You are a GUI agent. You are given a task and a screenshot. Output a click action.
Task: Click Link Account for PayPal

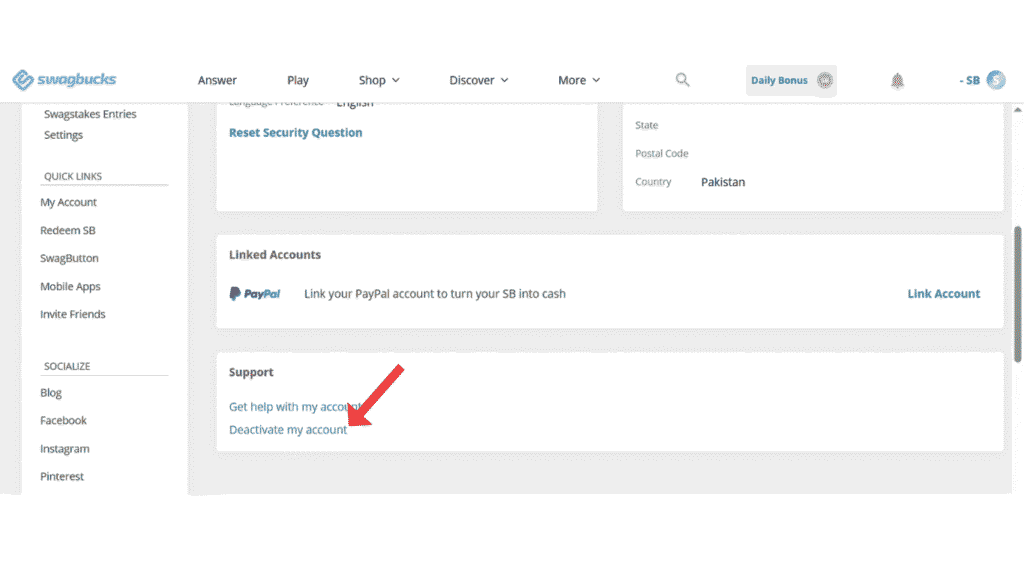point(943,293)
